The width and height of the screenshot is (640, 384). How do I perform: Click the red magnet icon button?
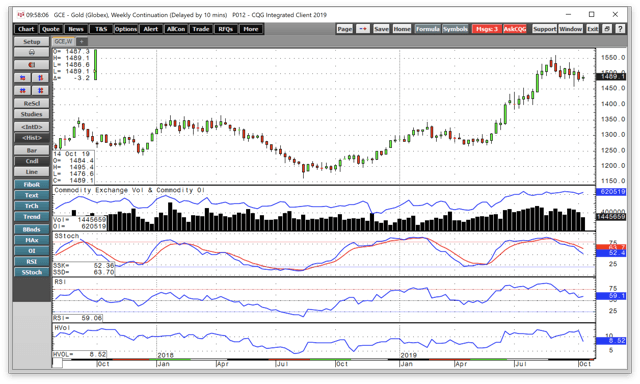[31, 65]
